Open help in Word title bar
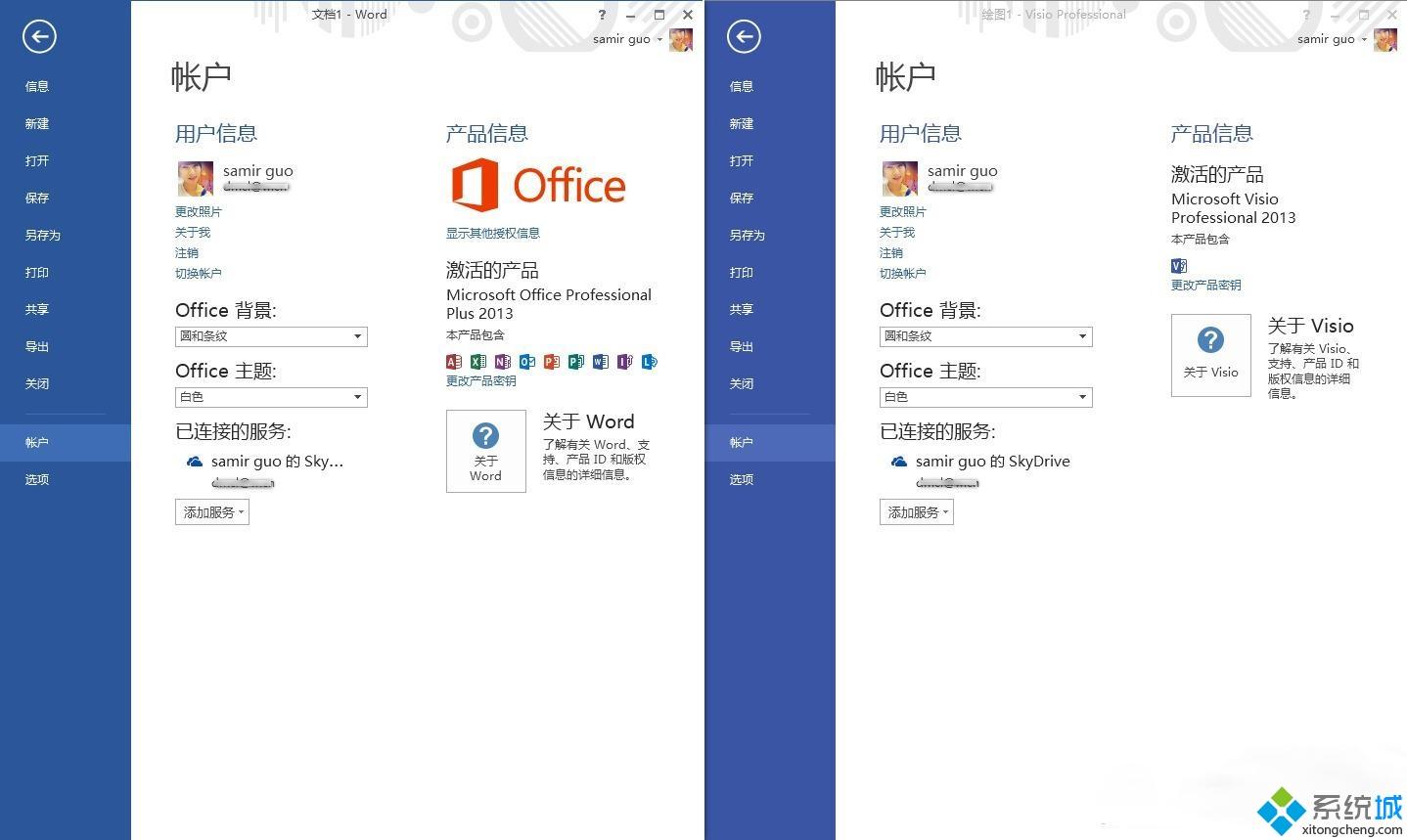This screenshot has width=1407, height=840. coord(602,15)
